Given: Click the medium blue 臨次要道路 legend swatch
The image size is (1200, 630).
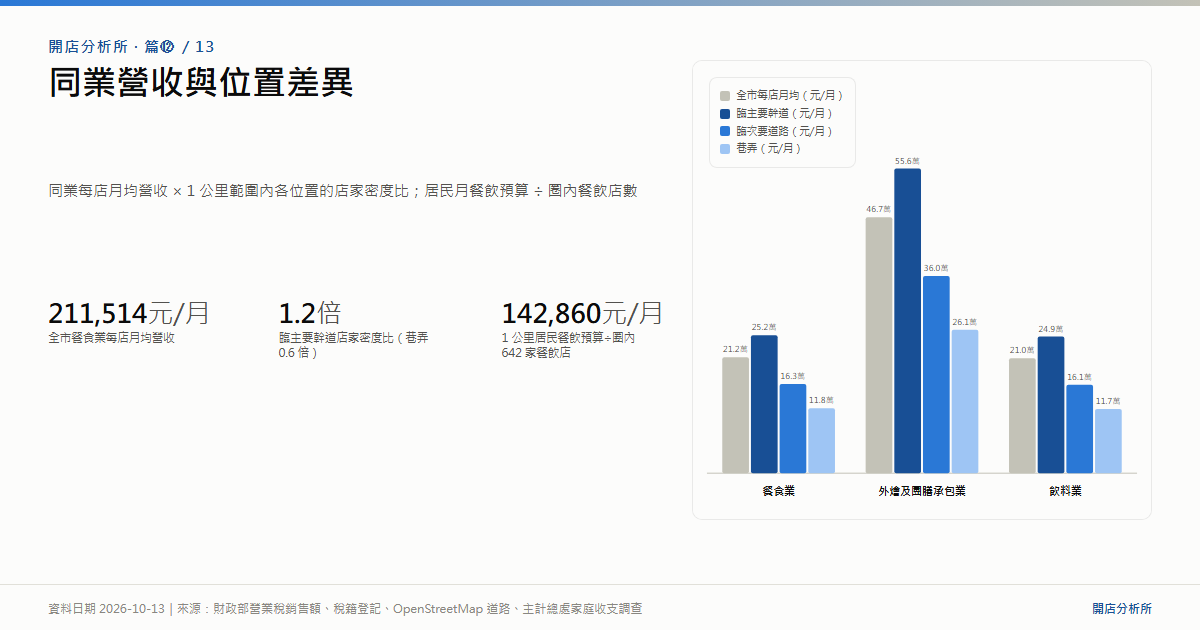Looking at the screenshot, I should (x=726, y=131).
